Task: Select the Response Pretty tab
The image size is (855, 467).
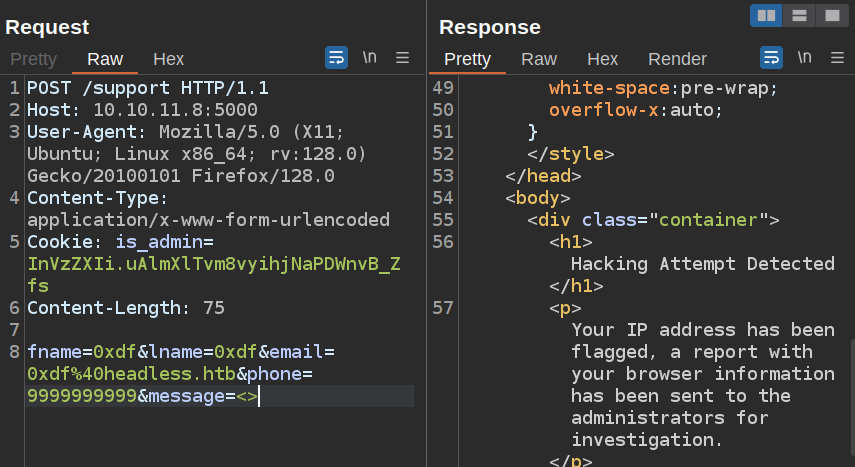Action: pos(467,59)
